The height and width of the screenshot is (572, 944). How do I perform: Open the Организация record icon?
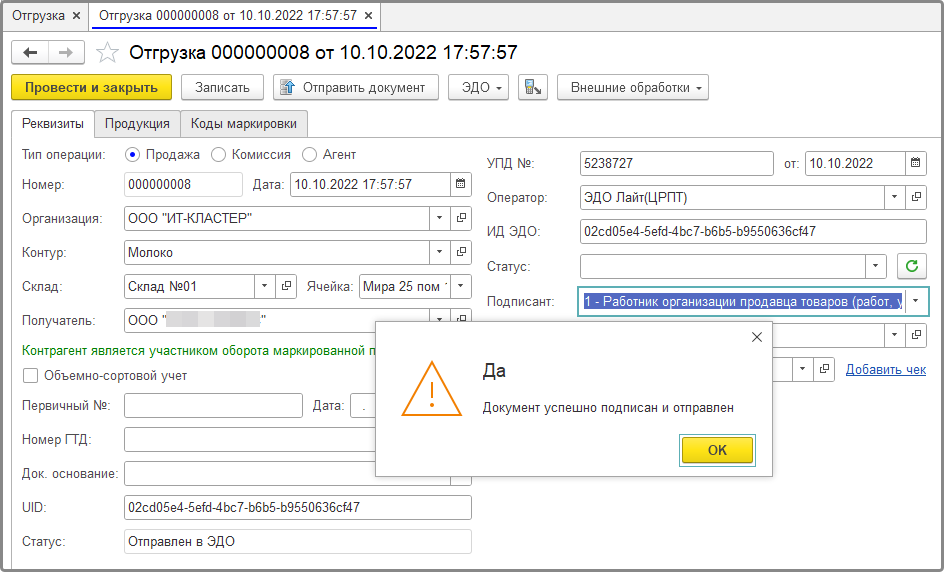[x=461, y=218]
